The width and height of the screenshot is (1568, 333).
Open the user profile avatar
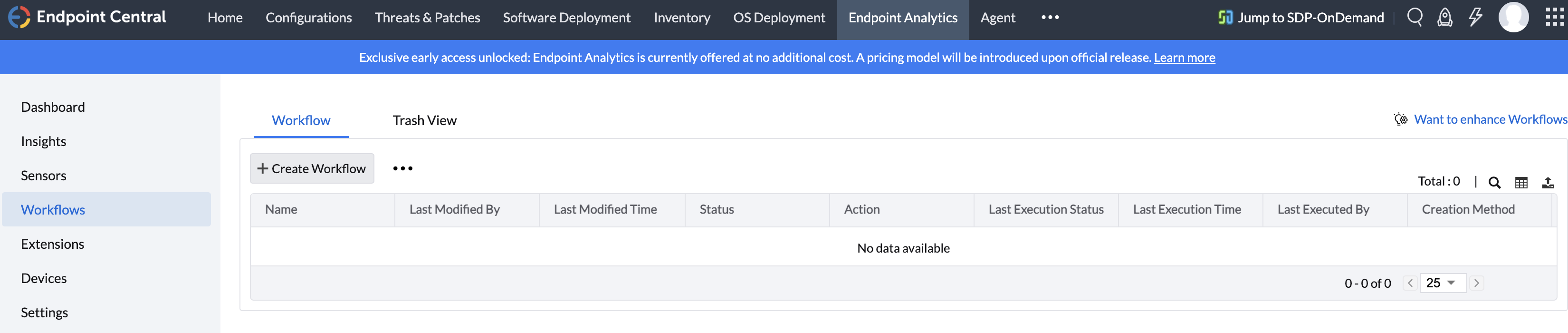1513,17
